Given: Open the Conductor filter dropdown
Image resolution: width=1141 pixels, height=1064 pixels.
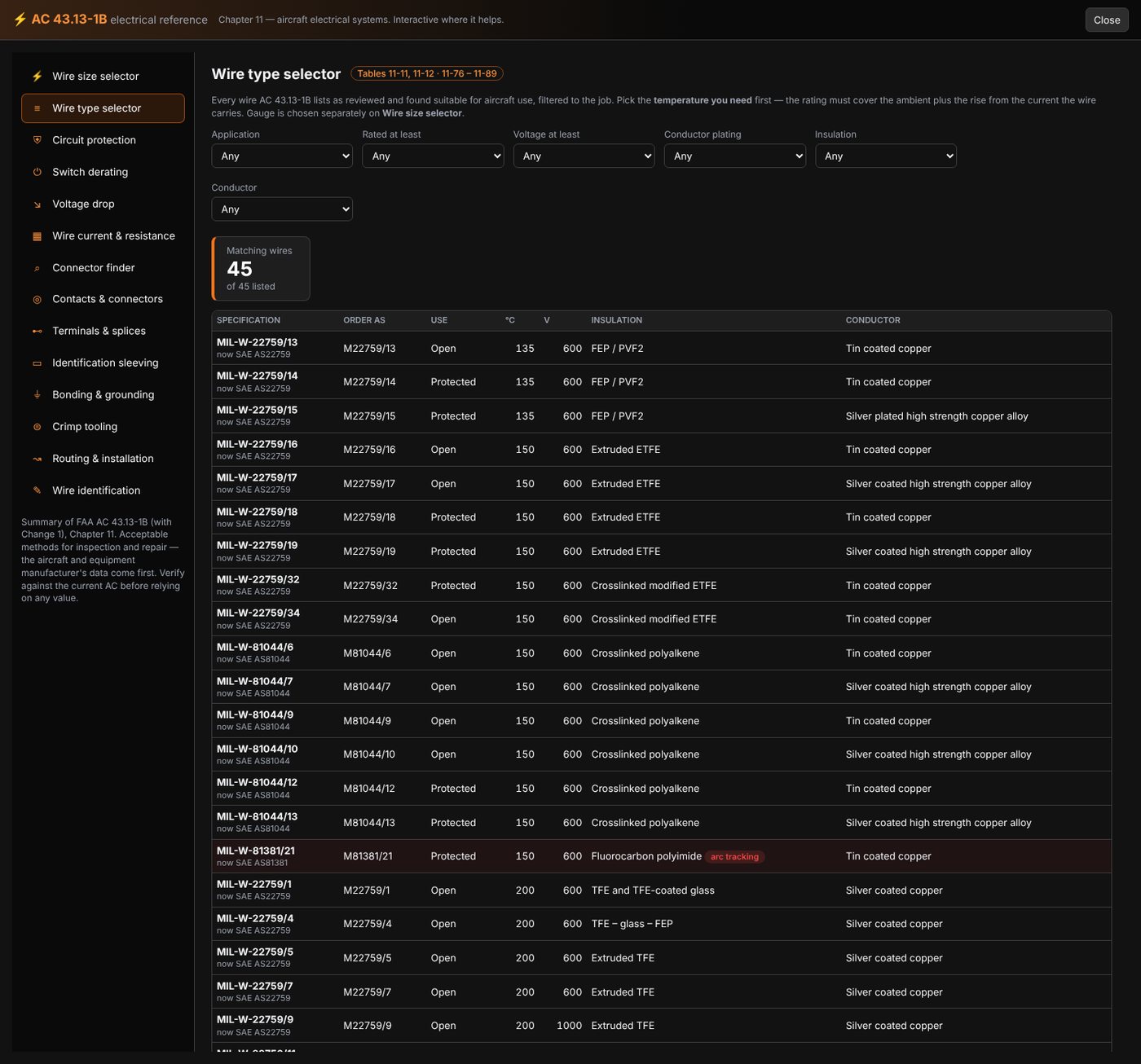Looking at the screenshot, I should (x=282, y=209).
